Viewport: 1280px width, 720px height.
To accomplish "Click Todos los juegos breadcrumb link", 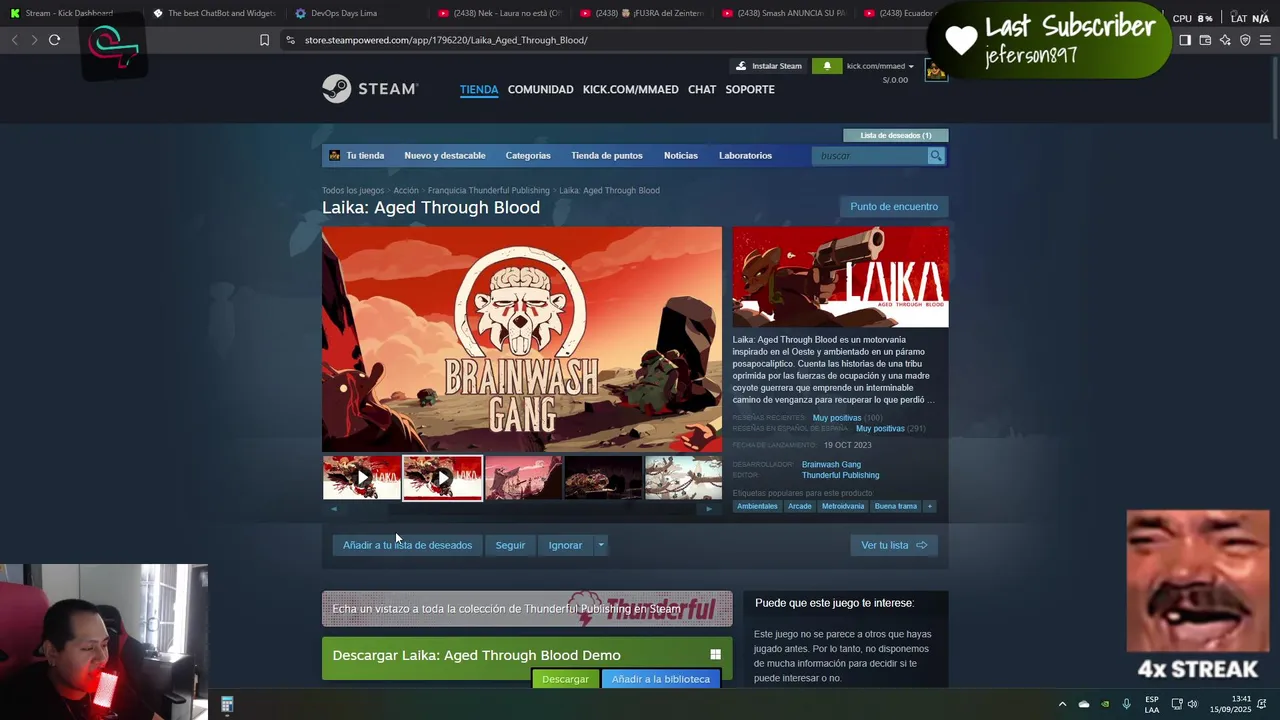I will click(x=353, y=190).
